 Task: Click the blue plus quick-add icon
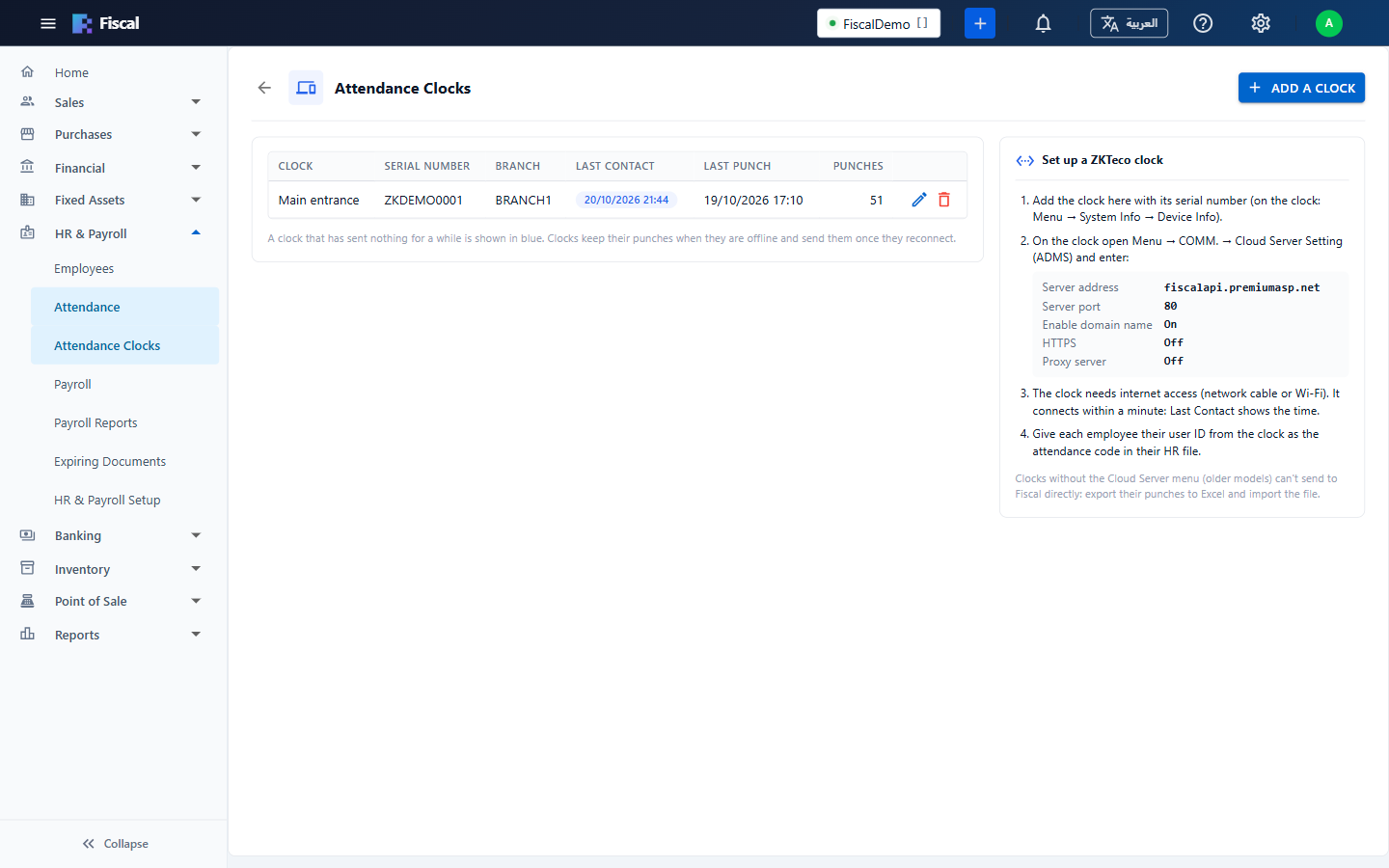pyautogui.click(x=980, y=23)
